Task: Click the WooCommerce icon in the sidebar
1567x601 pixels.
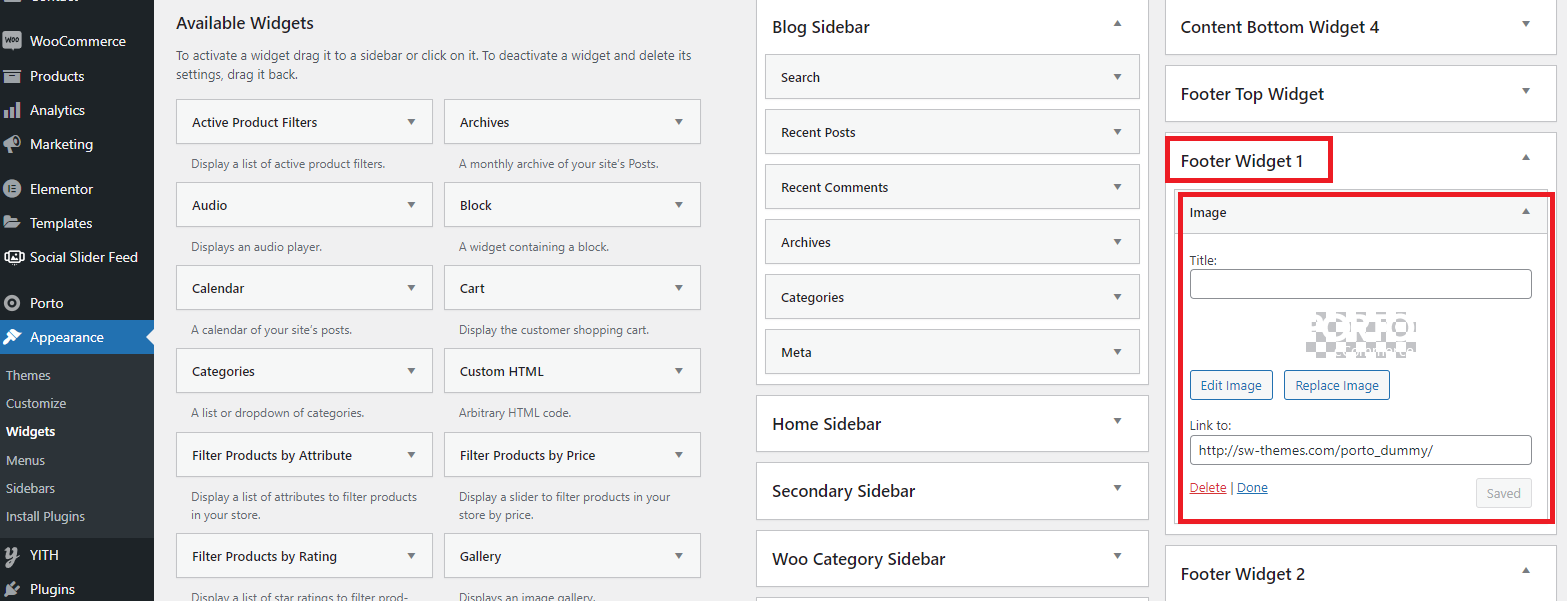Action: point(12,41)
